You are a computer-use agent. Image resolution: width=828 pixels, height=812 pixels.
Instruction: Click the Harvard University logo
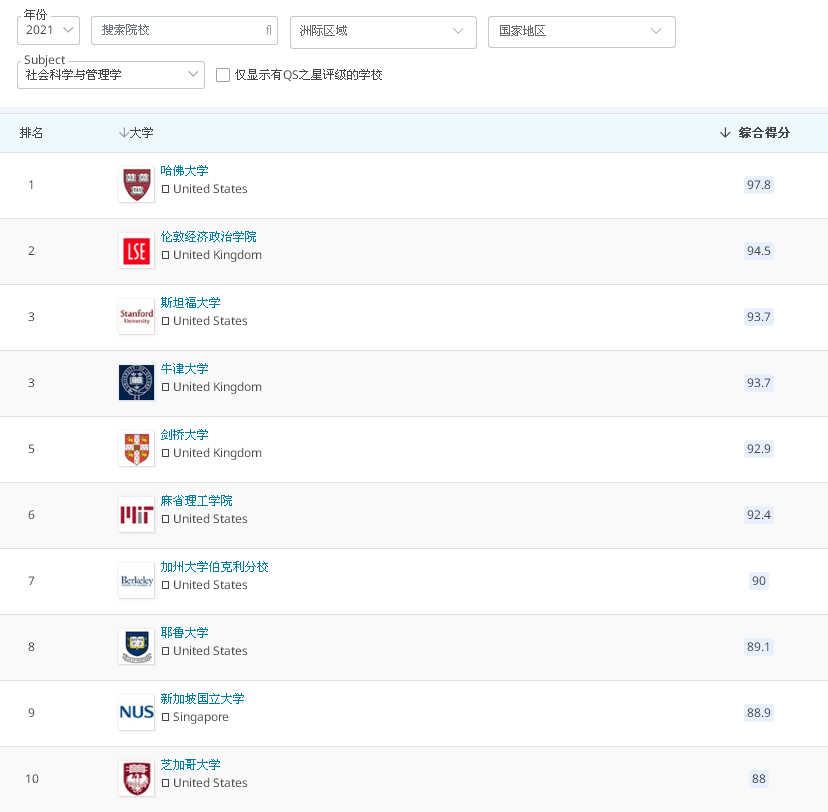(136, 185)
